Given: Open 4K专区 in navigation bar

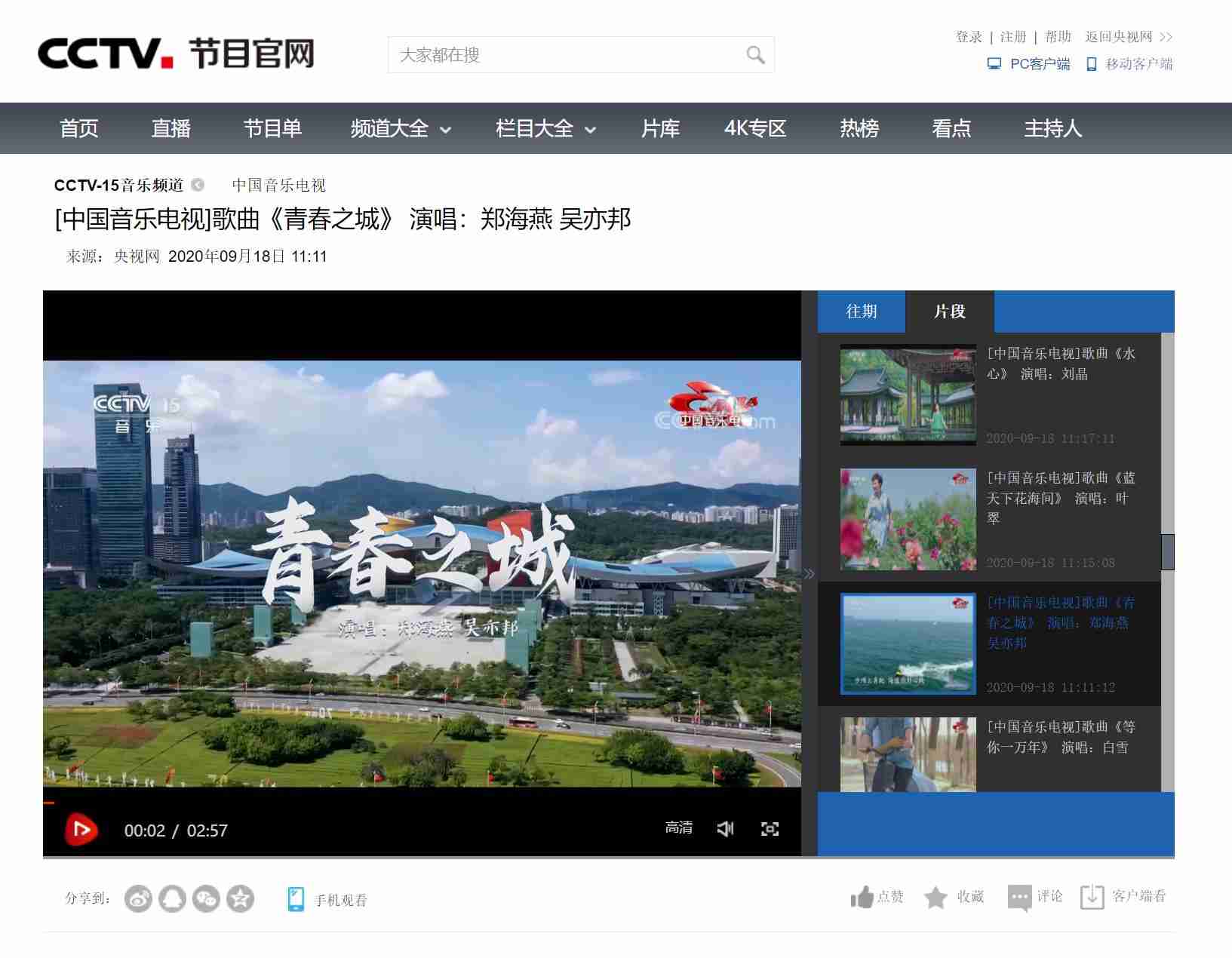Looking at the screenshot, I should point(755,128).
